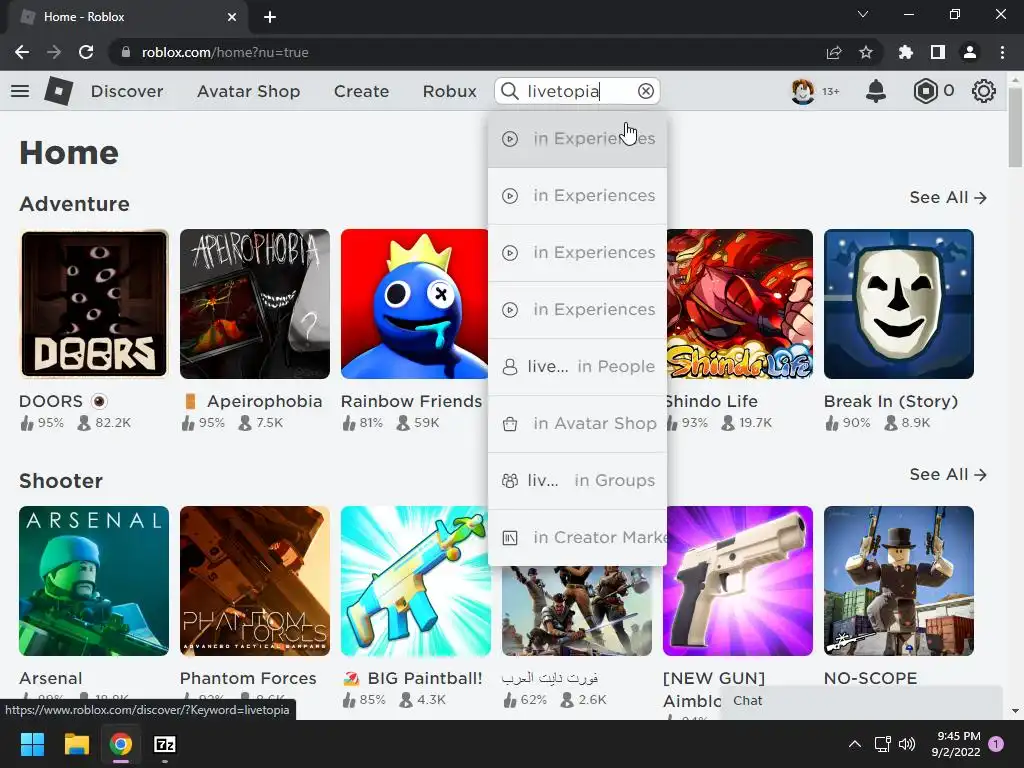
Task: Open the Shindo Life thumbnail
Action: (740, 304)
